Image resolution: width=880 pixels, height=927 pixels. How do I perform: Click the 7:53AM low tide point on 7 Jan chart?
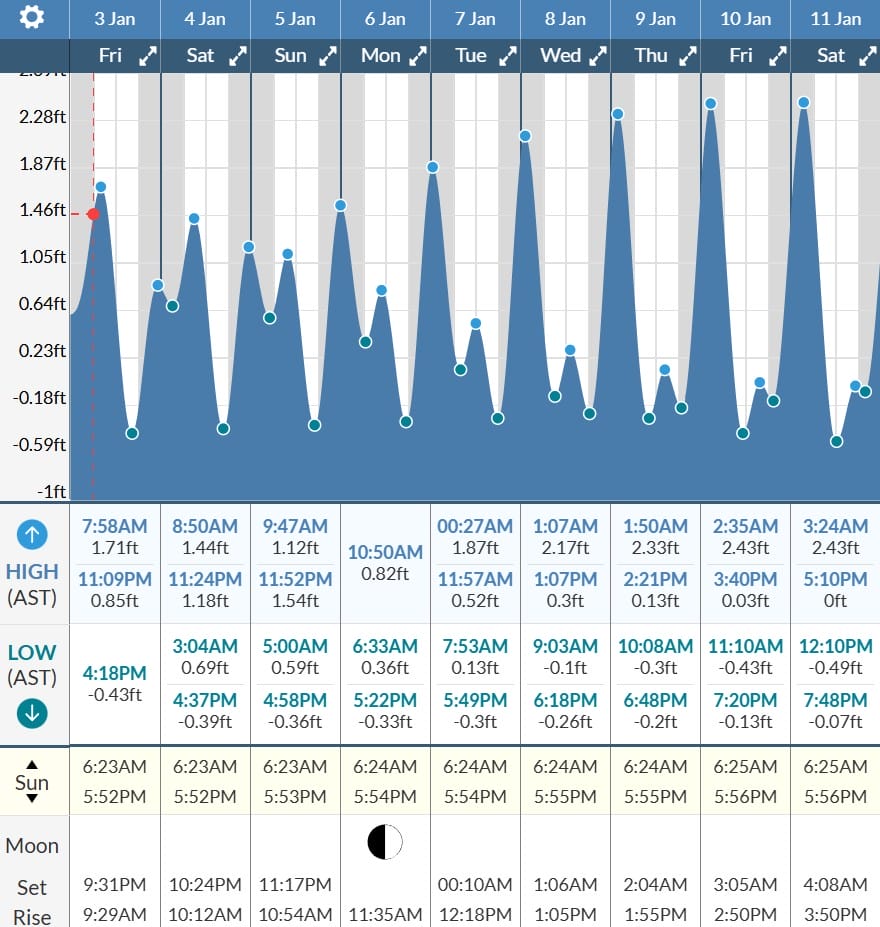coord(460,369)
